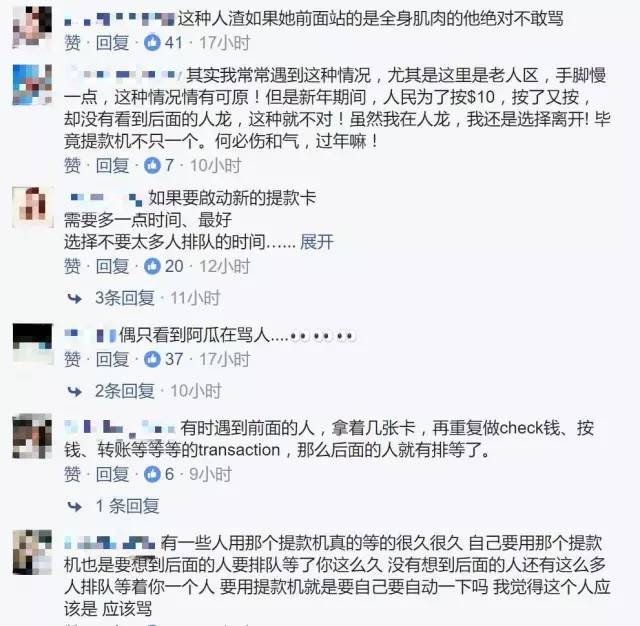Viewport: 640px width, 626px height.
Task: Click reply arrow icon beside 2条回复
Action: tap(75, 392)
